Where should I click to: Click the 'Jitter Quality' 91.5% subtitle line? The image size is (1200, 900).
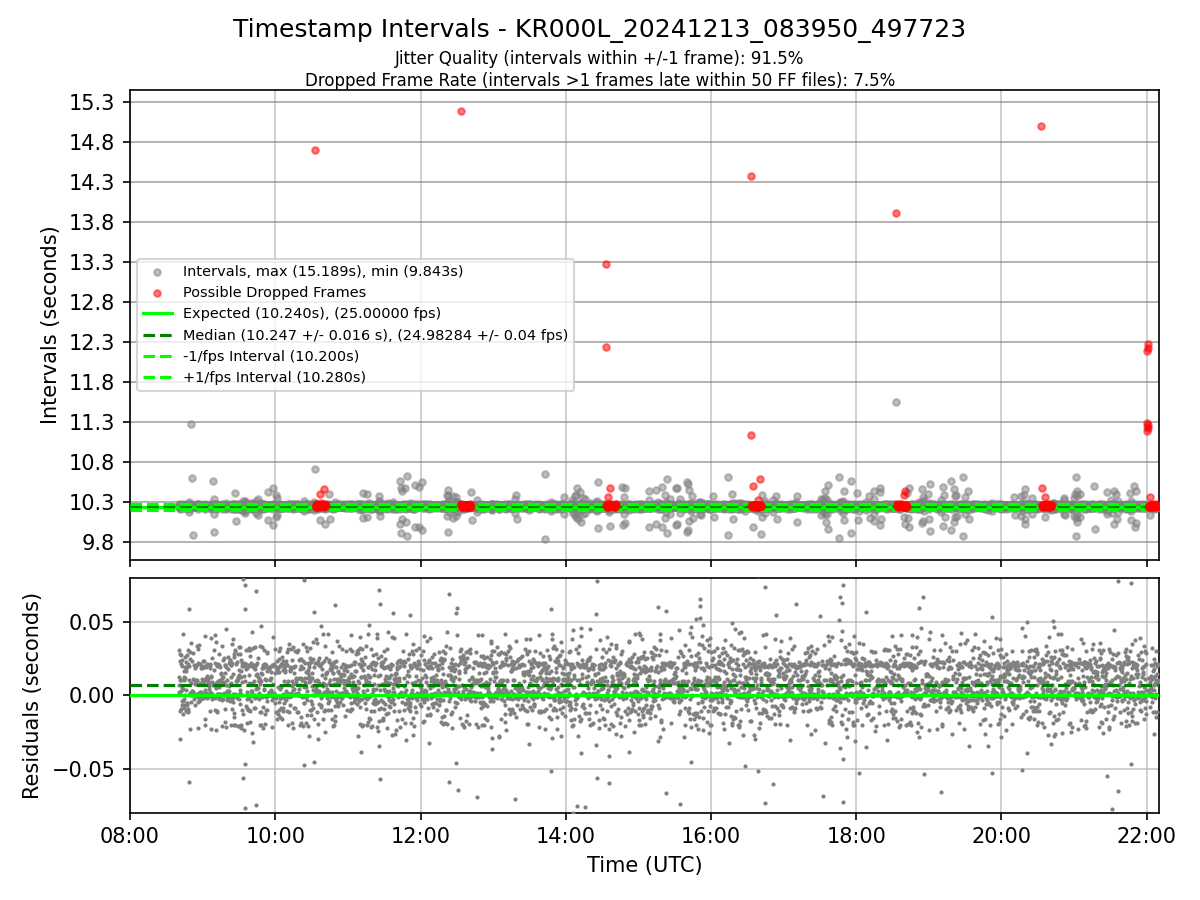[x=599, y=58]
